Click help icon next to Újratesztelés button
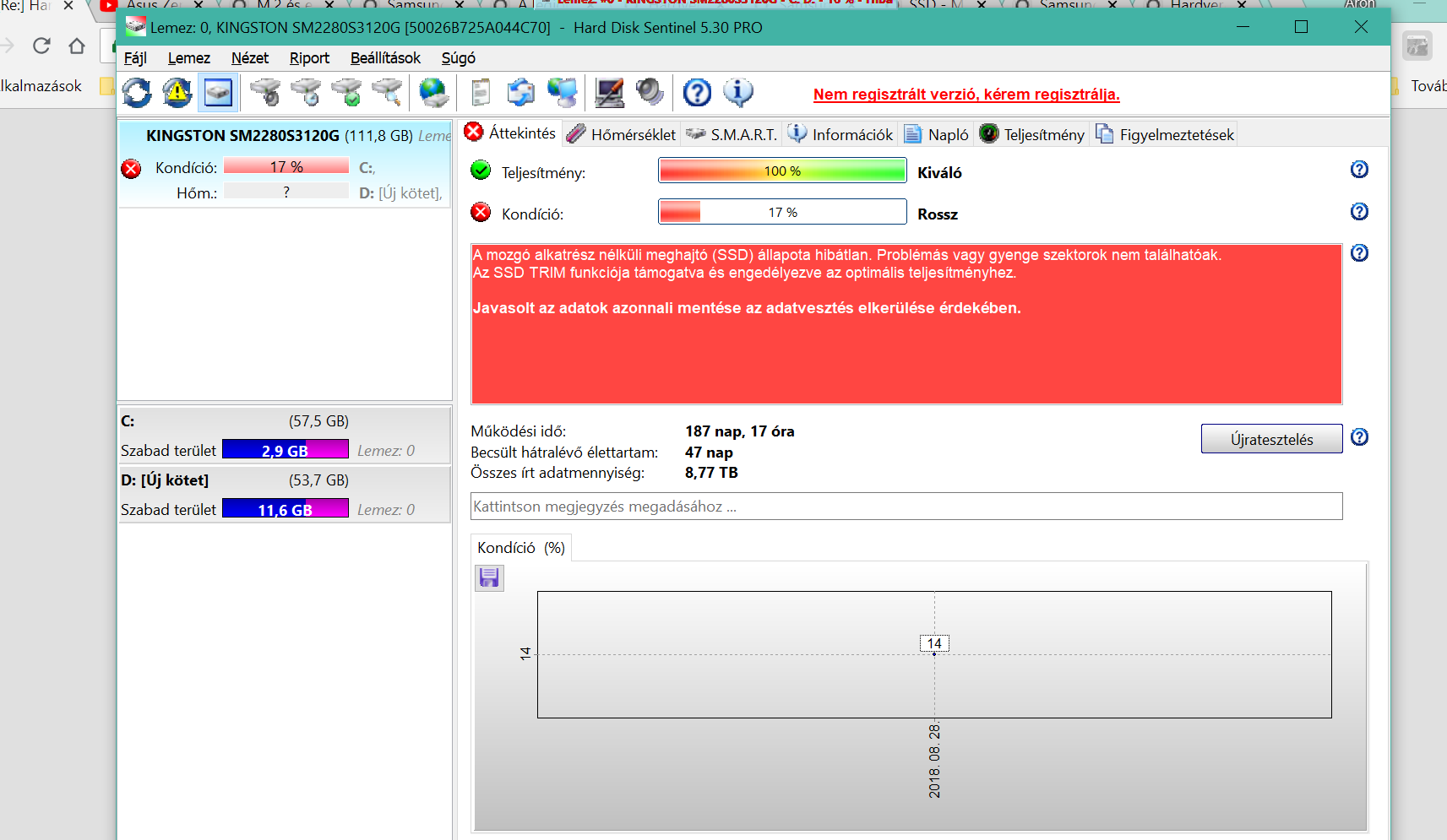1447x840 pixels. [x=1359, y=437]
